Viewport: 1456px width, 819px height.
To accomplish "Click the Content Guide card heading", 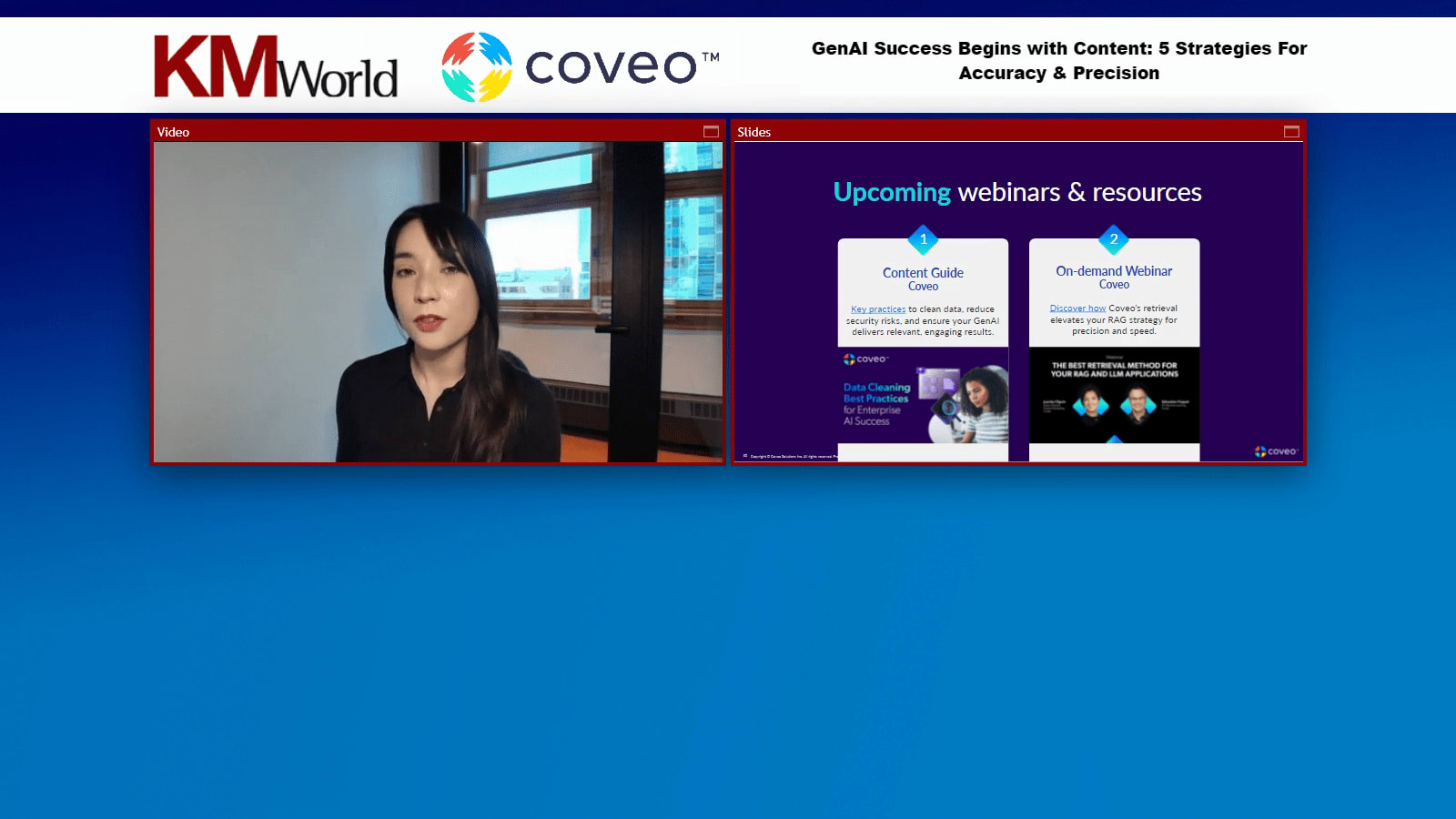I will pos(923,273).
